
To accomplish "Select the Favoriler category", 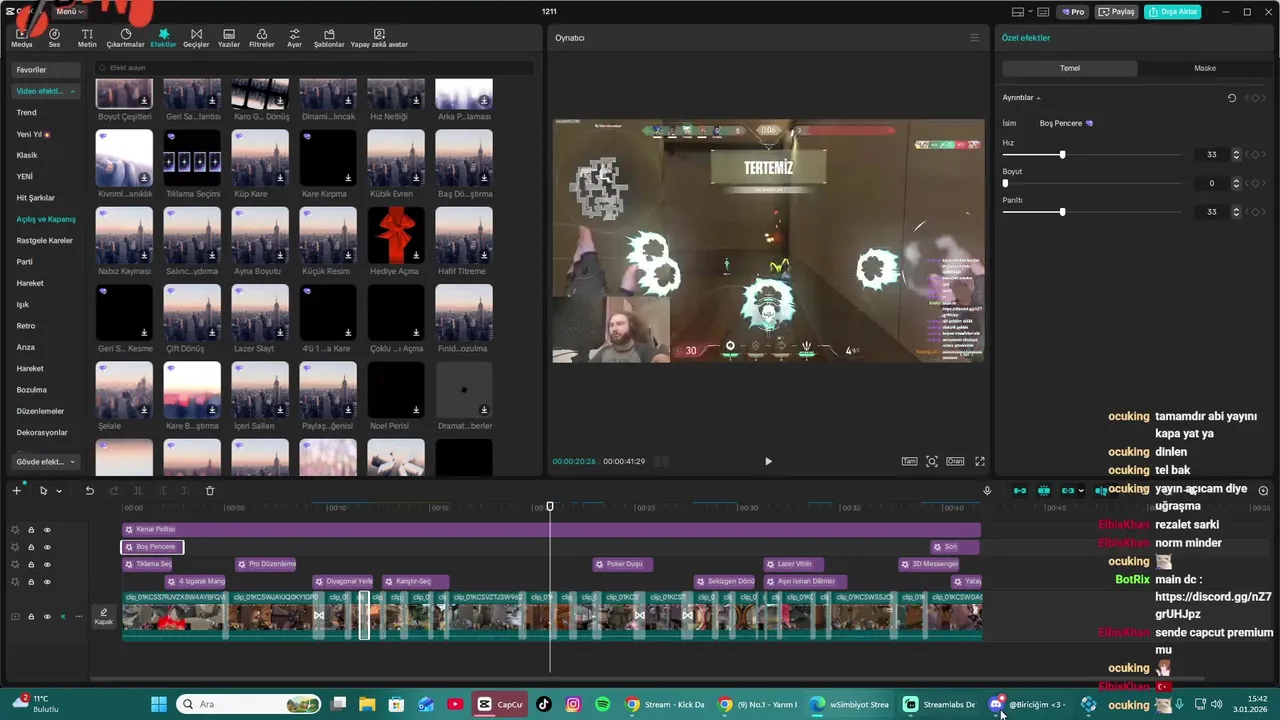I will pos(45,70).
